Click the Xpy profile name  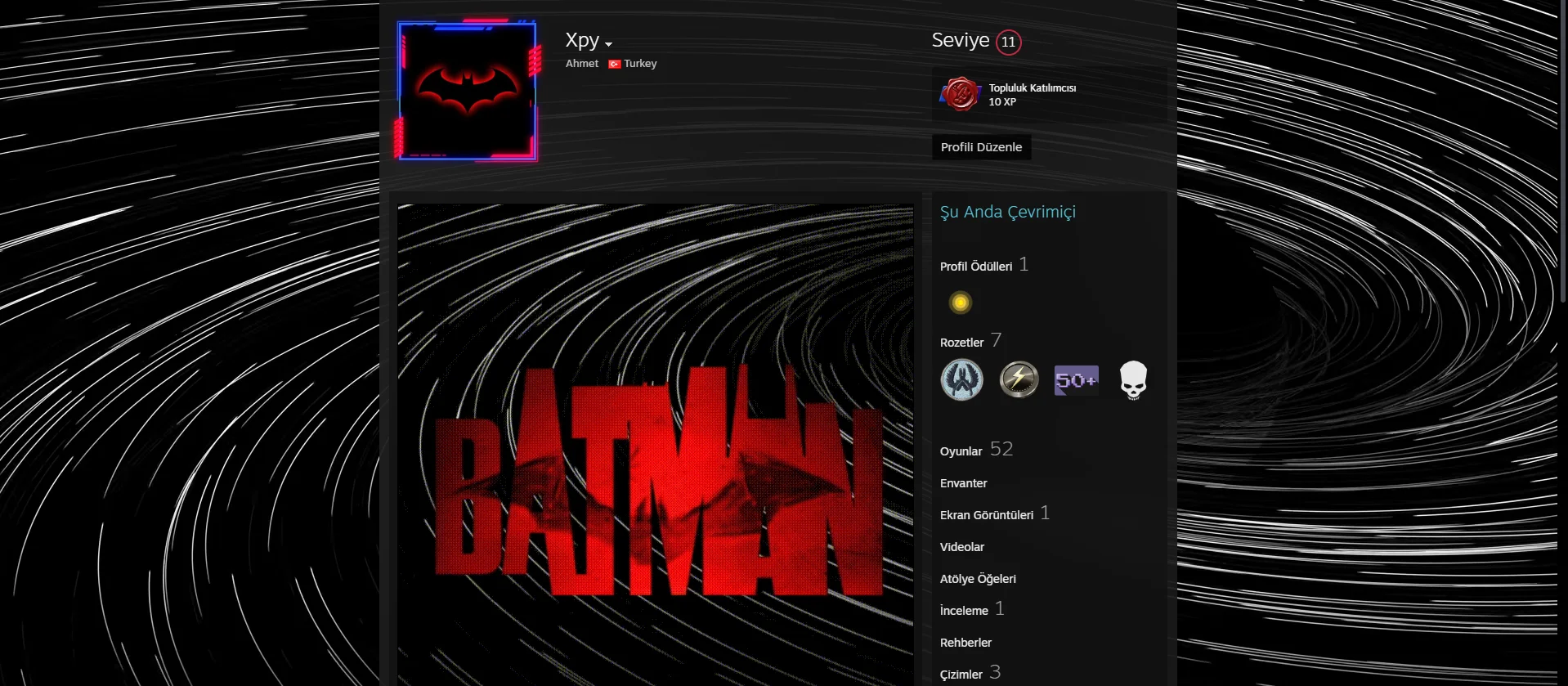(x=582, y=40)
